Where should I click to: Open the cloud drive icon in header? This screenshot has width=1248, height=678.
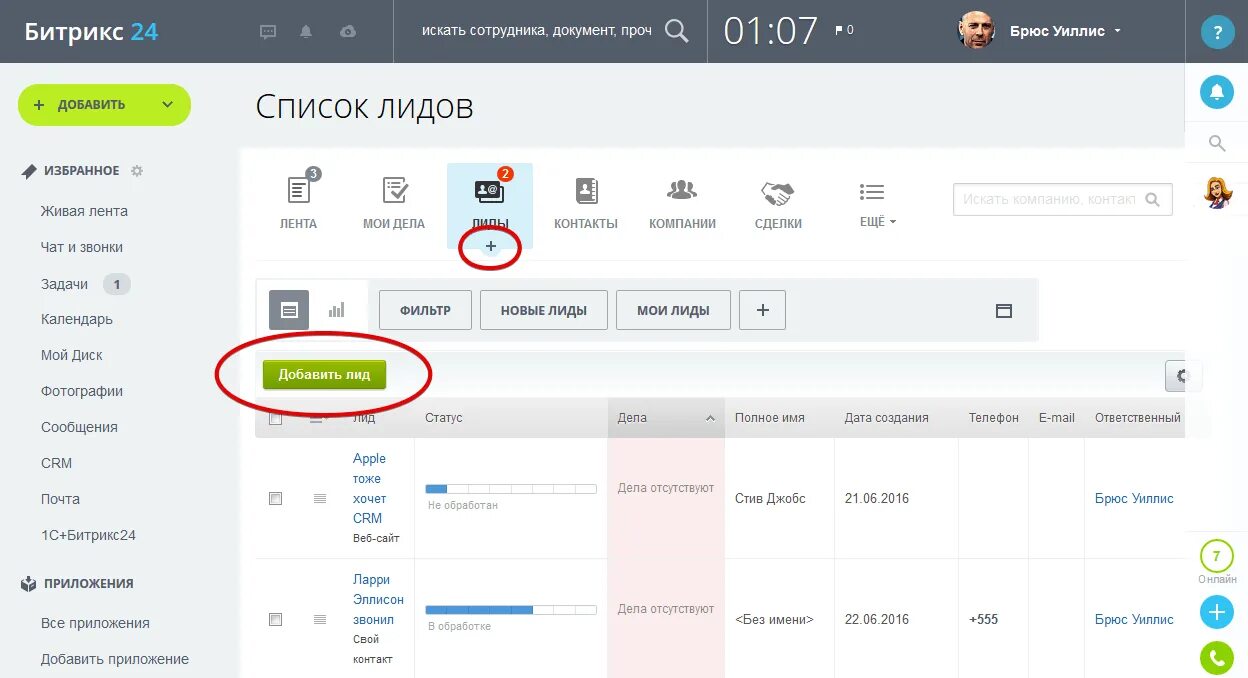pyautogui.click(x=348, y=31)
